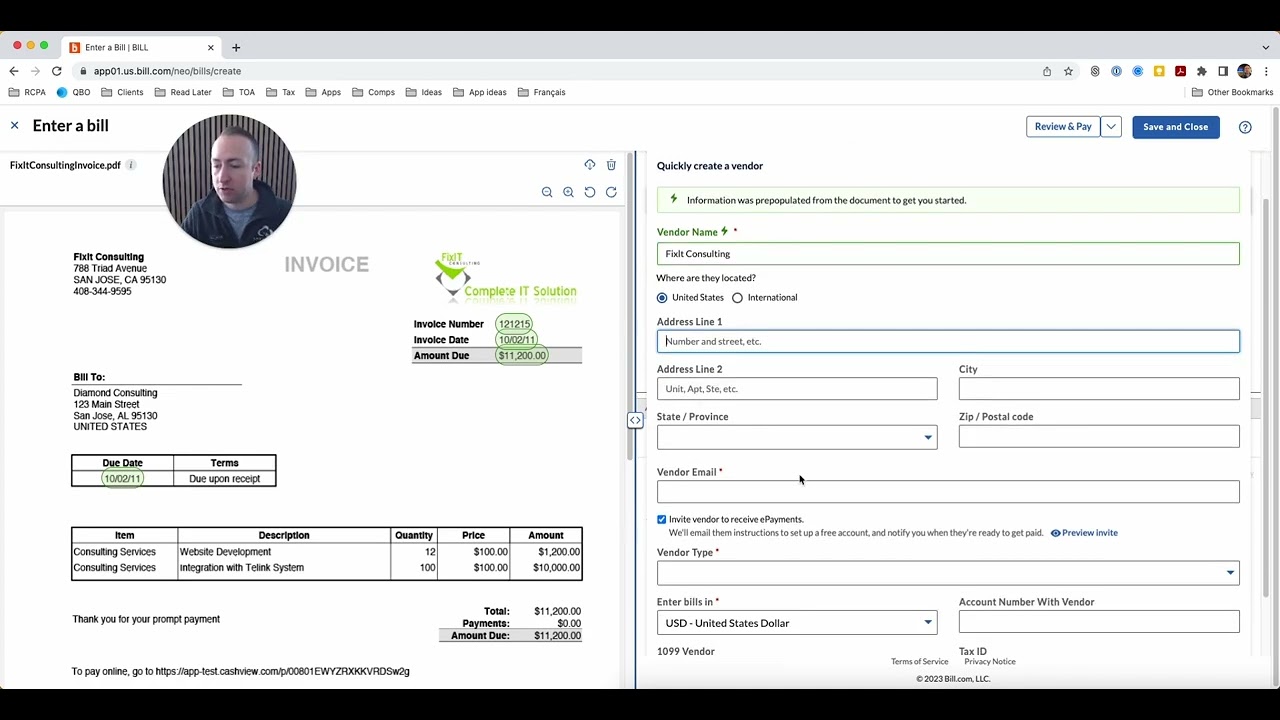Screen dimensions: 1280x720
Task: Open Other Bookmarks folder
Action: coord(1232,92)
